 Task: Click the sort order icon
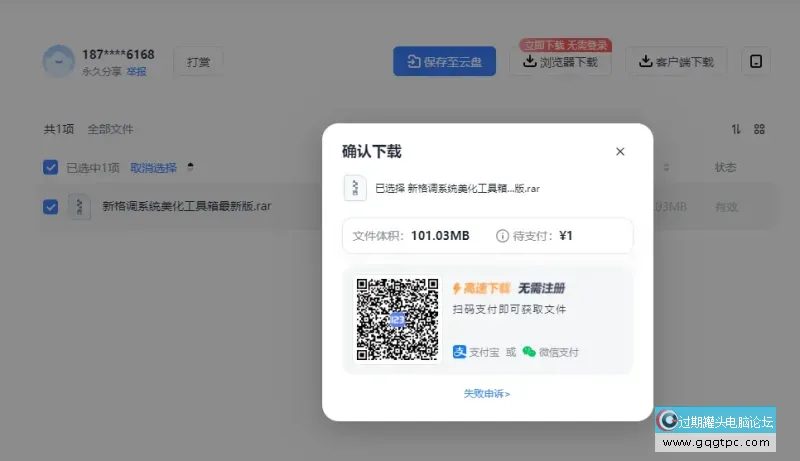coord(735,129)
